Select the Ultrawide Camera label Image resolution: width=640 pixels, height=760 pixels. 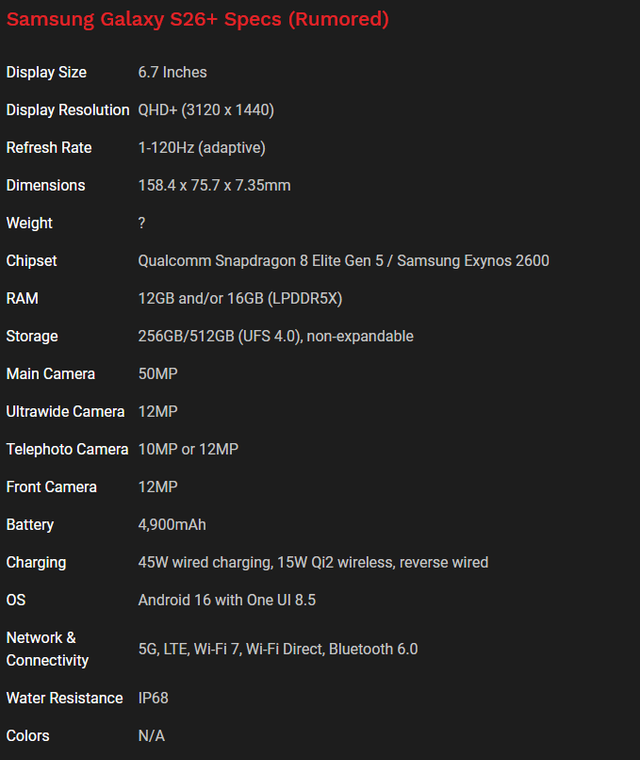point(65,412)
